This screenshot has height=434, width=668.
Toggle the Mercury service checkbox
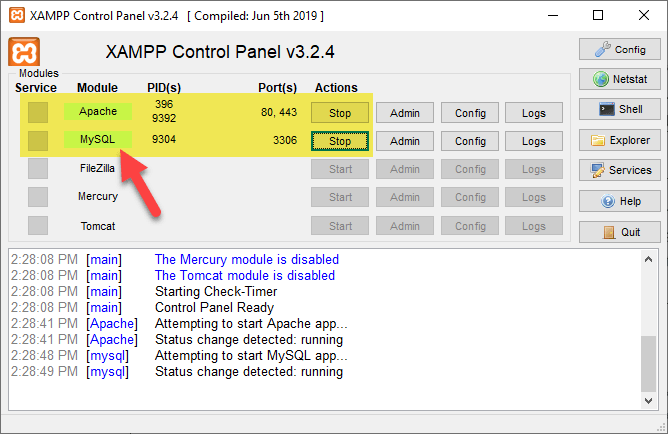coord(38,197)
